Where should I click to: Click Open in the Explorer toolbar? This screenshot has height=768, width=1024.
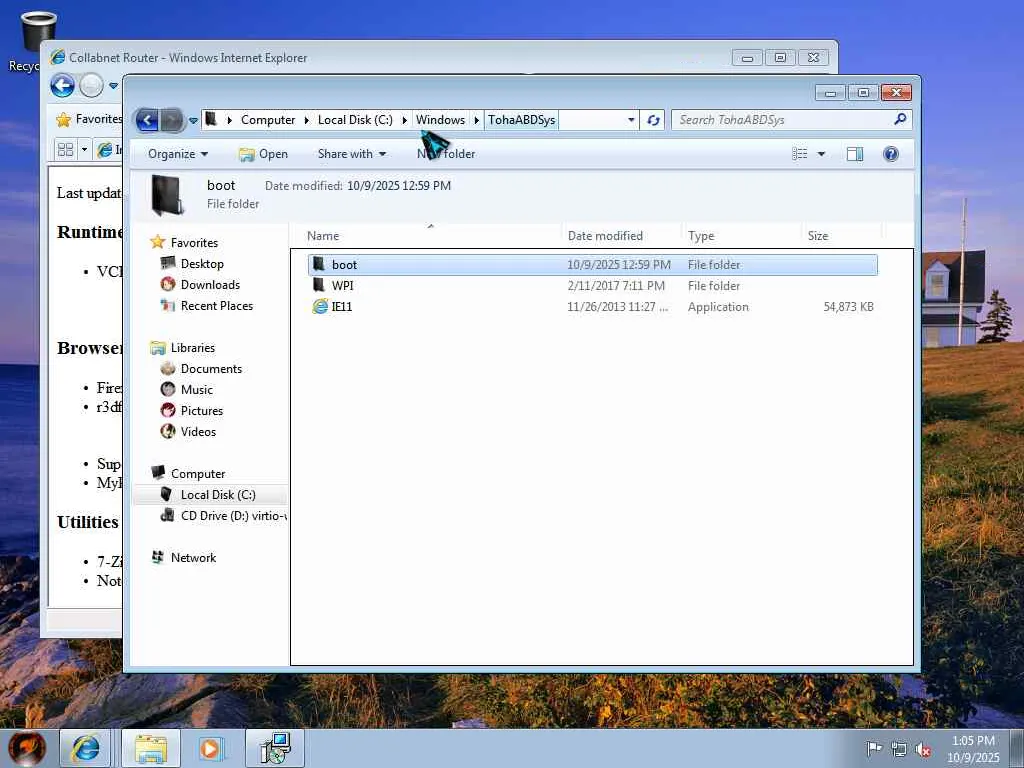264,154
